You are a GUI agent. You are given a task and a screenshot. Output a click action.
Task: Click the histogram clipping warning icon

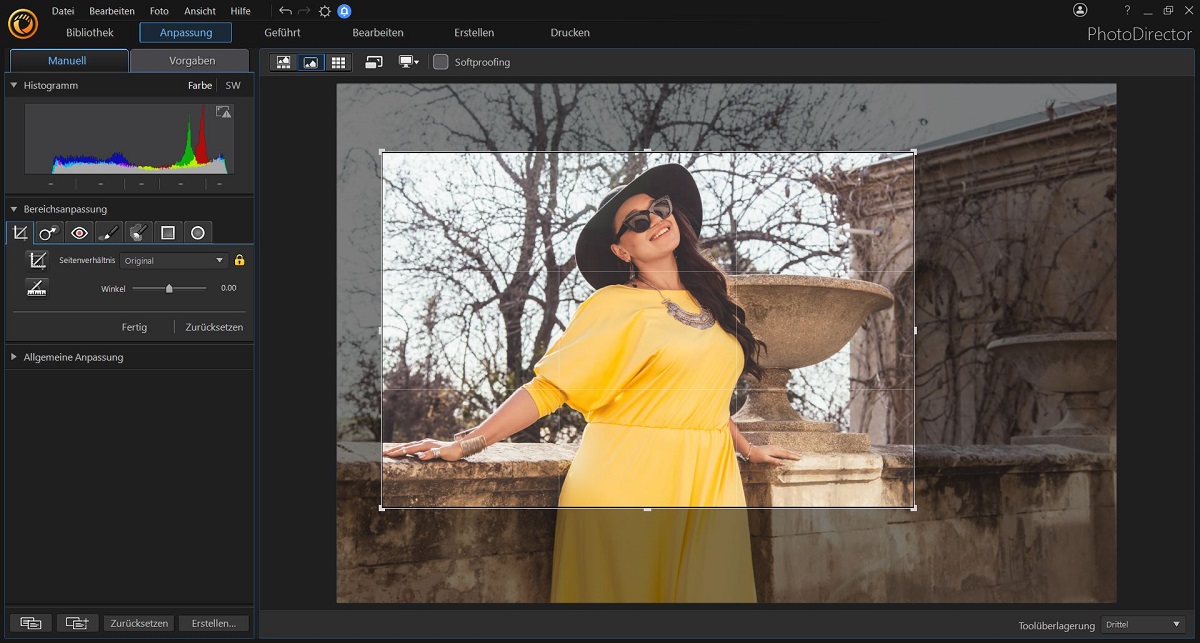coord(223,112)
